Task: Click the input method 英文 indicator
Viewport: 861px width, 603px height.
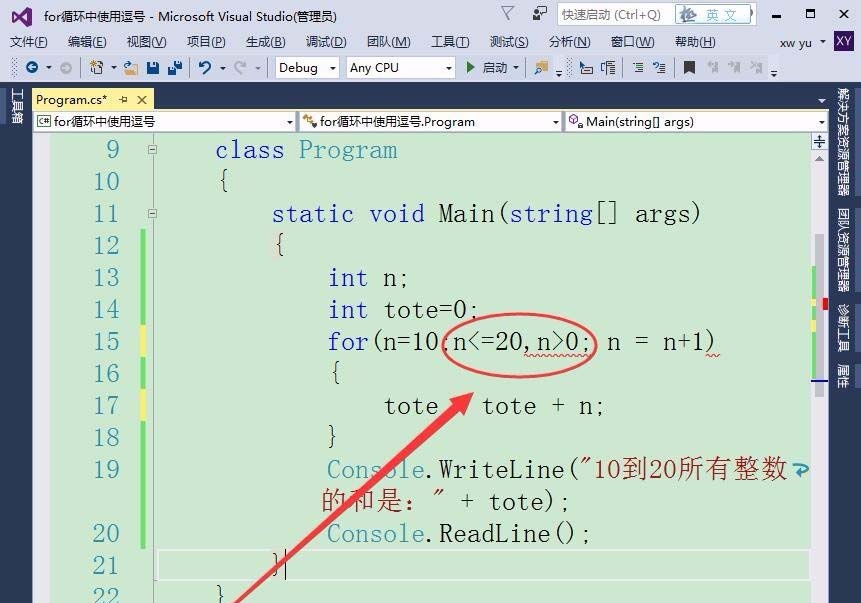Action: point(714,15)
